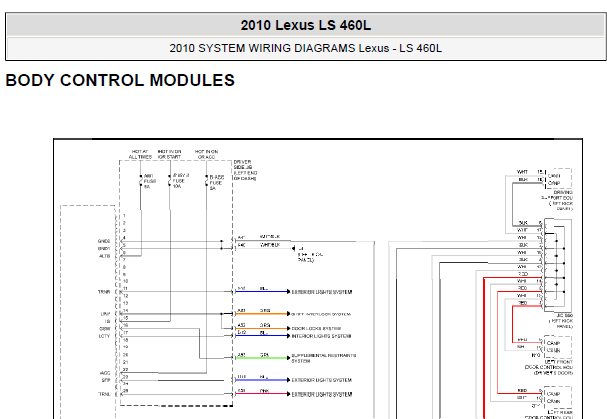The height and width of the screenshot is (419, 607).
Task: Click the B-ACC fuse label
Action: click(216, 182)
